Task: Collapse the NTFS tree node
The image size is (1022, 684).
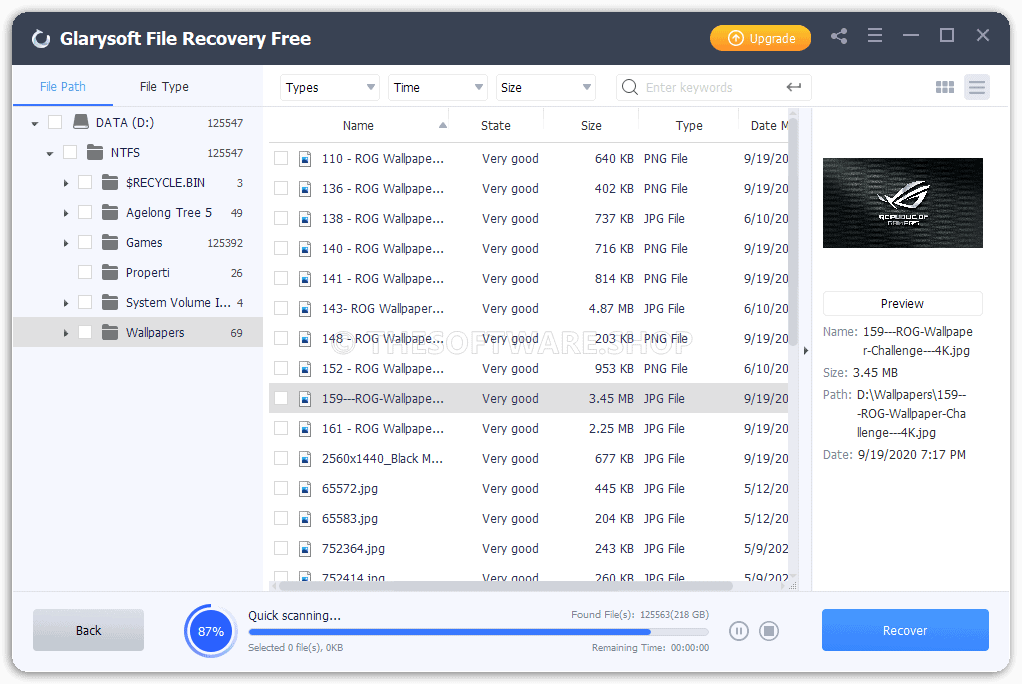Action: pos(50,153)
